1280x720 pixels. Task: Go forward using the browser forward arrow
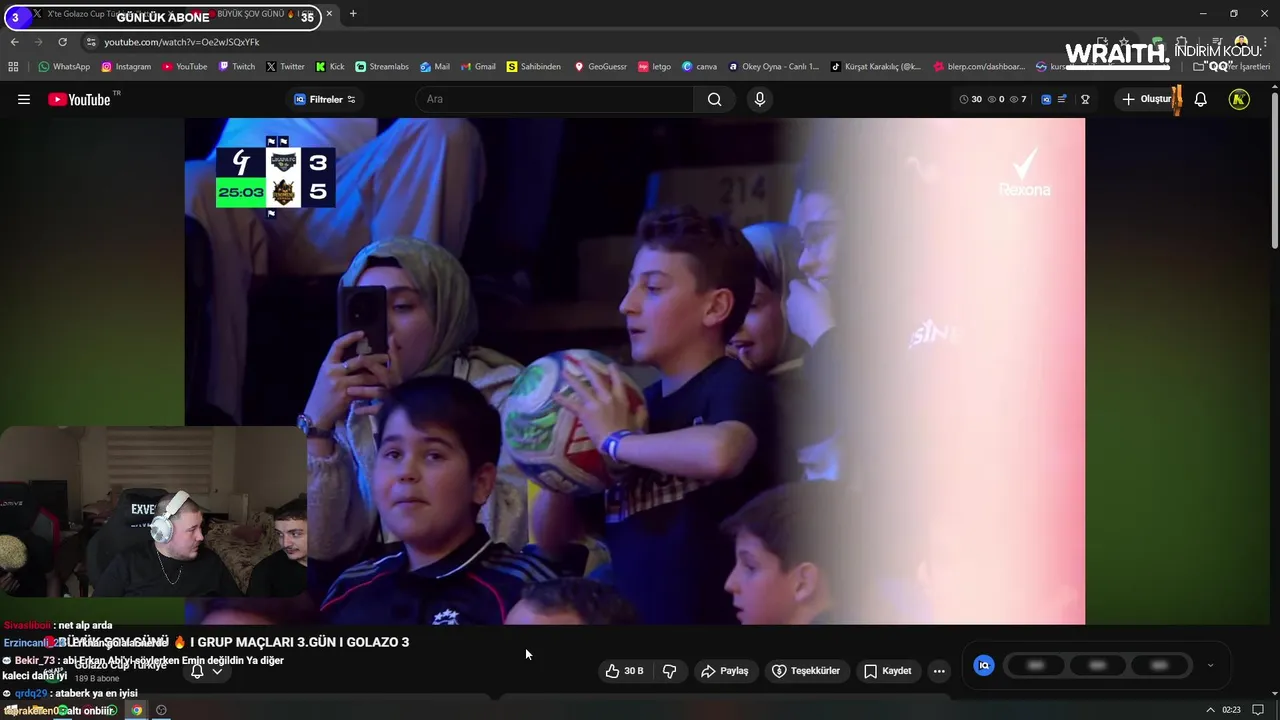[38, 42]
